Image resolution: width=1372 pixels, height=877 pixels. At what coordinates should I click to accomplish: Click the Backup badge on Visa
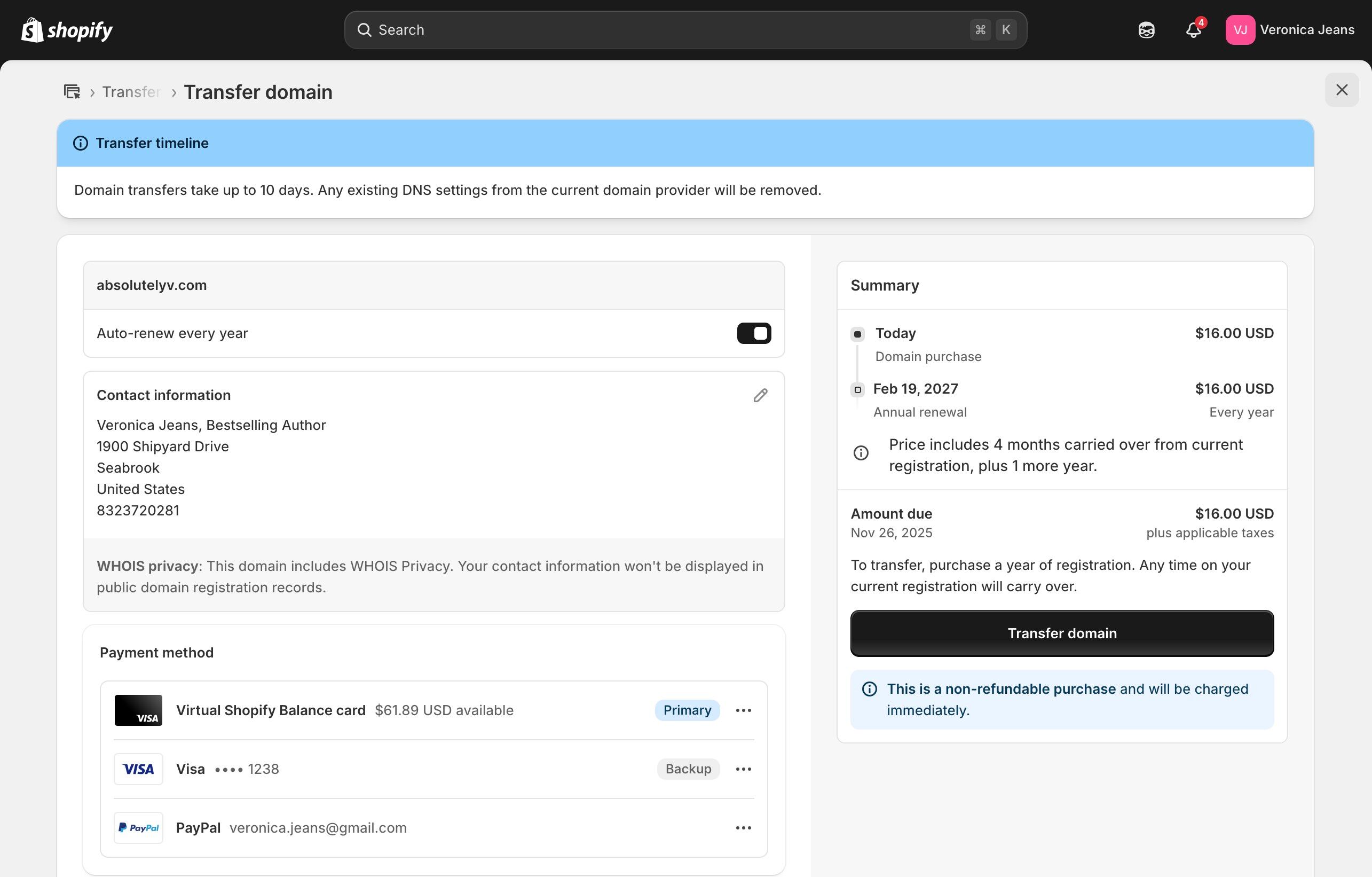pyautogui.click(x=688, y=769)
